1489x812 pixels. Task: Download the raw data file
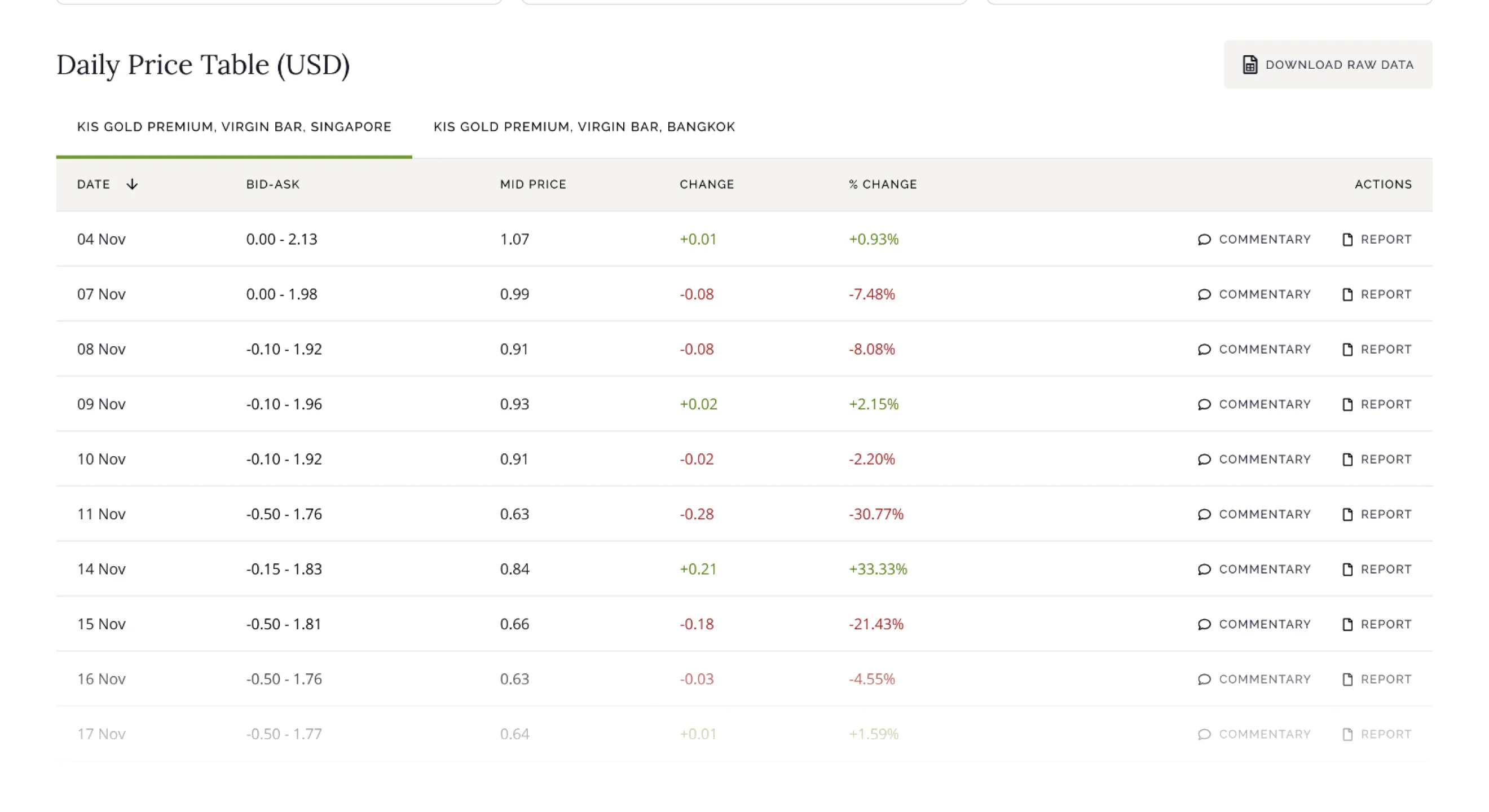1328,65
